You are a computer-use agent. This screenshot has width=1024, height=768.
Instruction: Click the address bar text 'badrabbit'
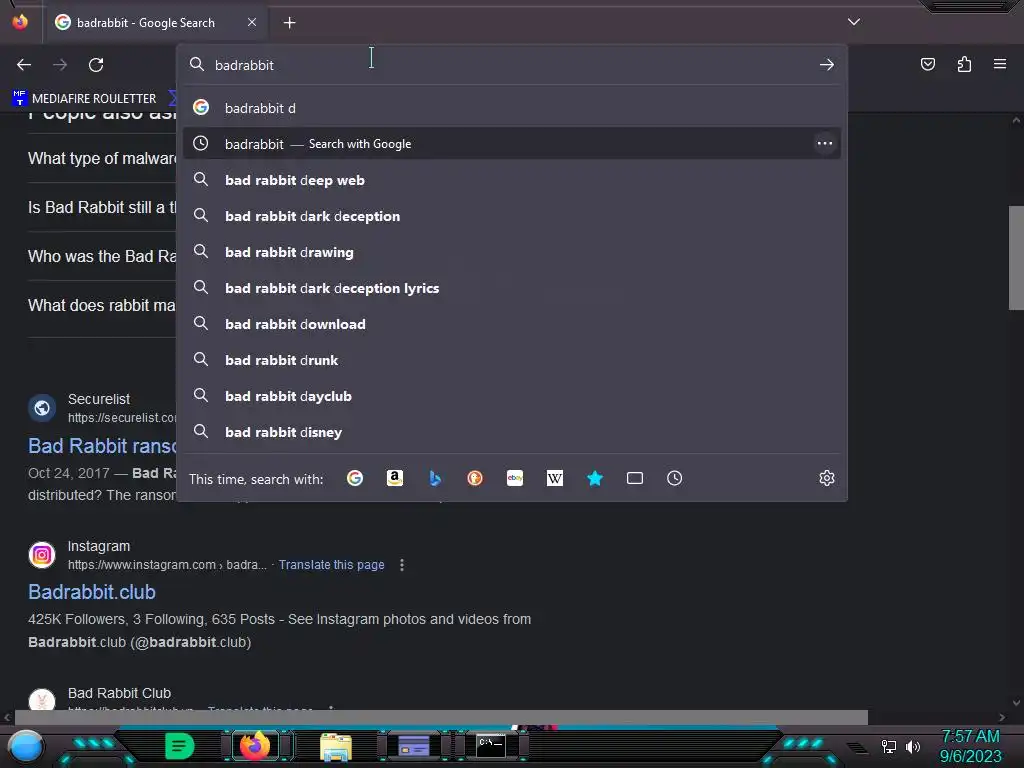click(x=244, y=65)
